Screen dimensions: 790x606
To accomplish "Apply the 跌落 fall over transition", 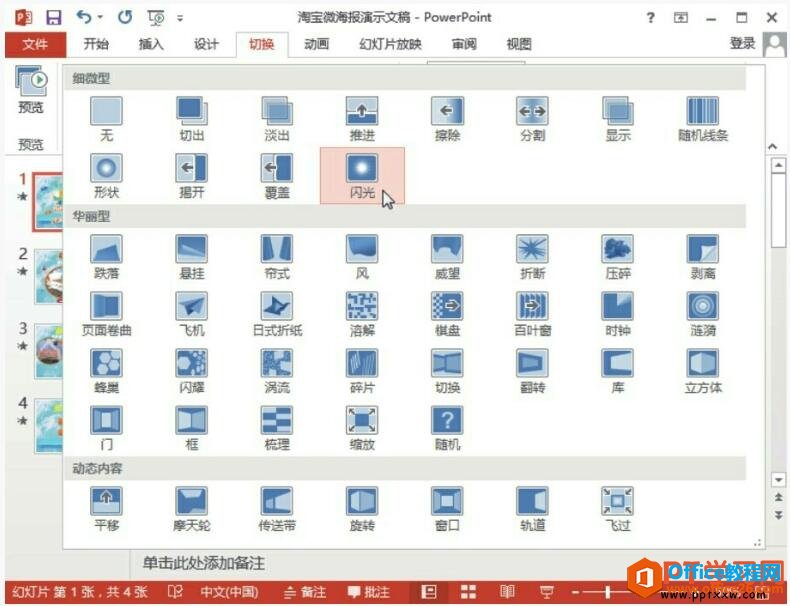I will coord(106,257).
